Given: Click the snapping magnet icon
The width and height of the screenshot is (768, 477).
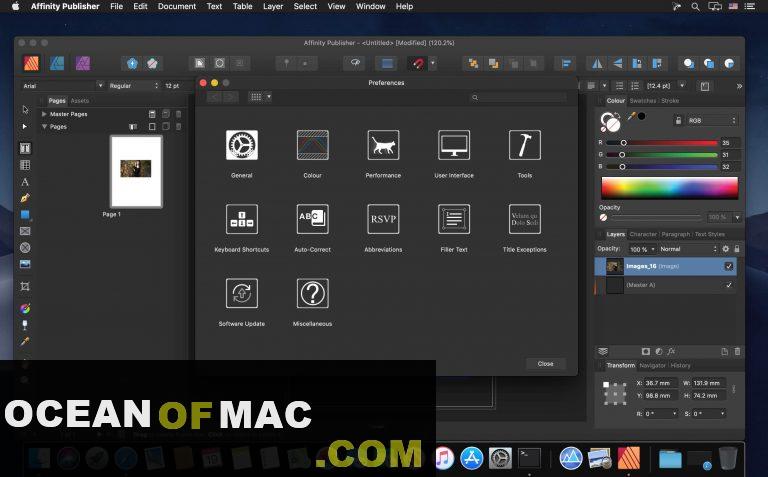Looking at the screenshot, I should (417, 63).
